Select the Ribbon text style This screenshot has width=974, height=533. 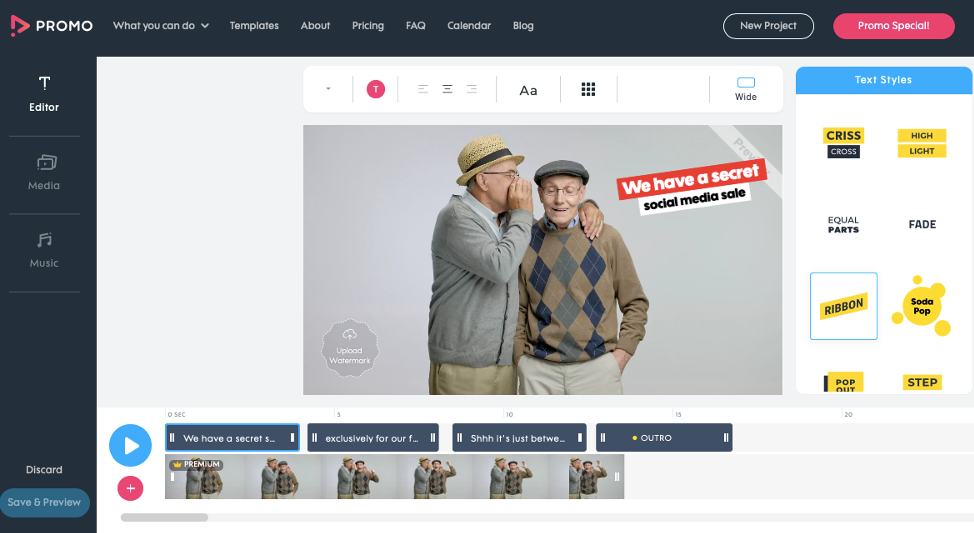coord(844,306)
